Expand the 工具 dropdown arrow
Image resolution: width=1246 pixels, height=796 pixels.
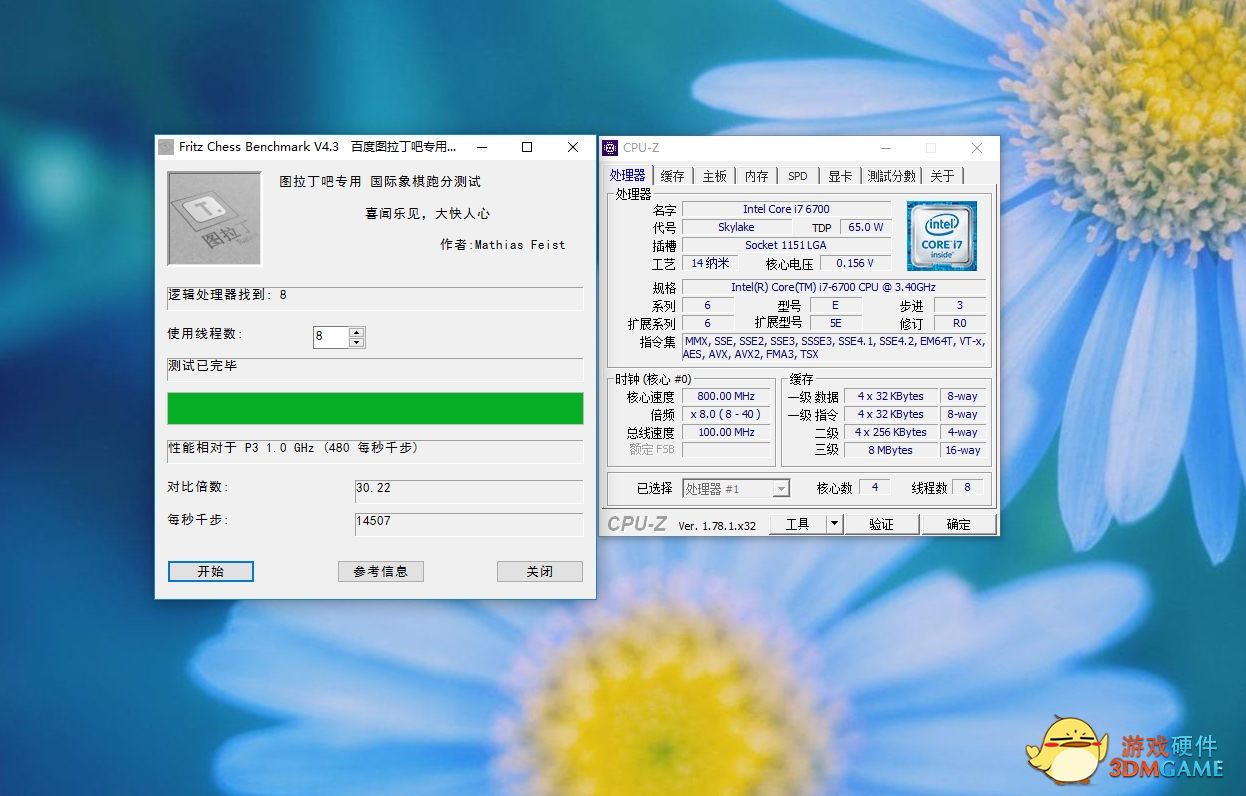click(835, 524)
